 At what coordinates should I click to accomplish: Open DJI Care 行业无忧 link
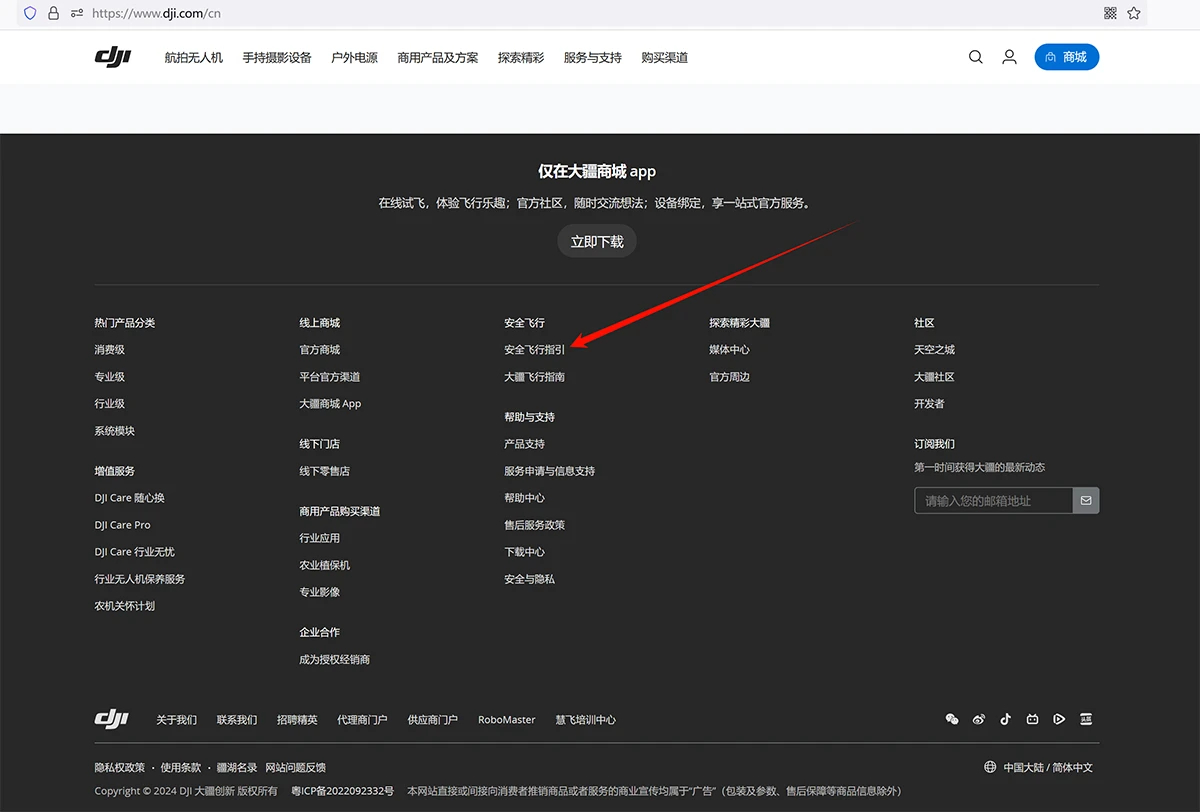135,552
